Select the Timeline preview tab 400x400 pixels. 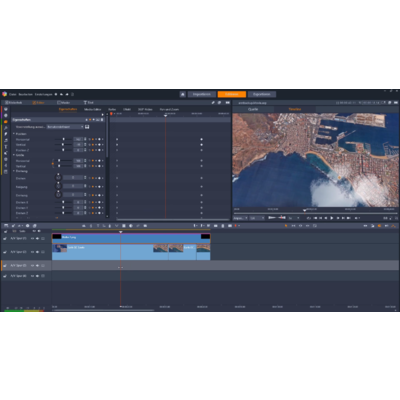(295, 109)
